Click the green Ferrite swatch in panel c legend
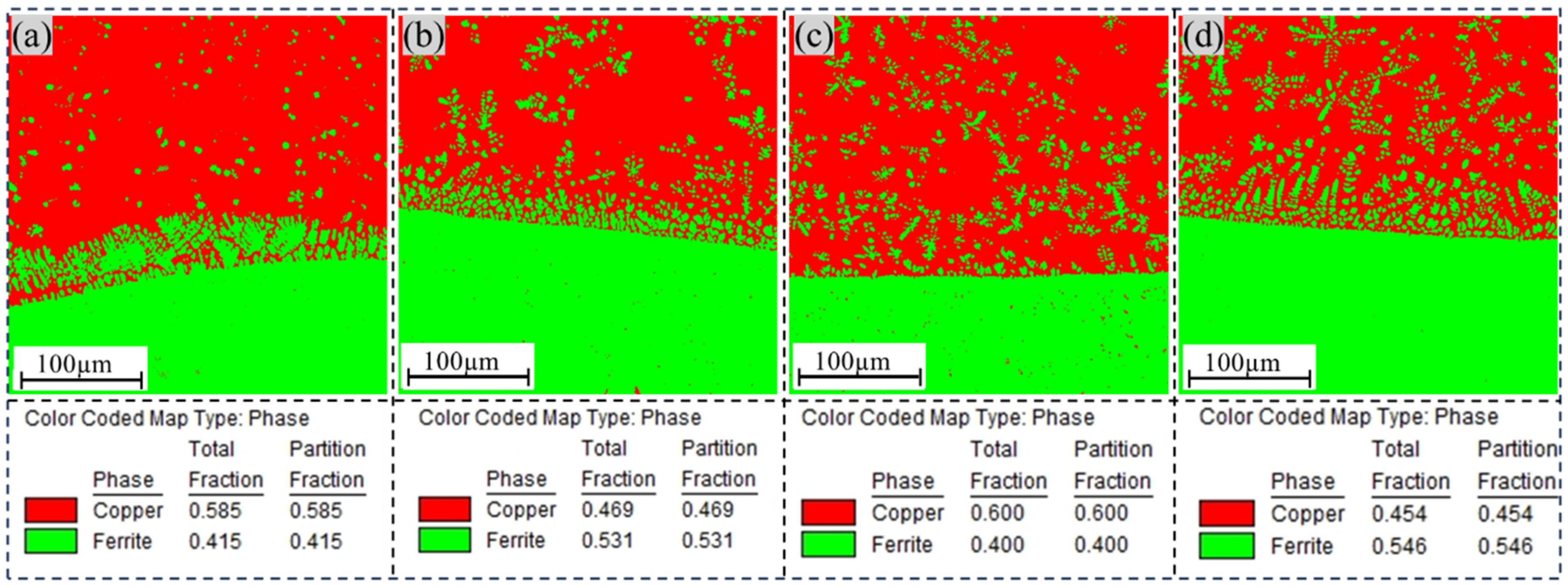Image resolution: width=1568 pixels, height=587 pixels. tap(828, 544)
